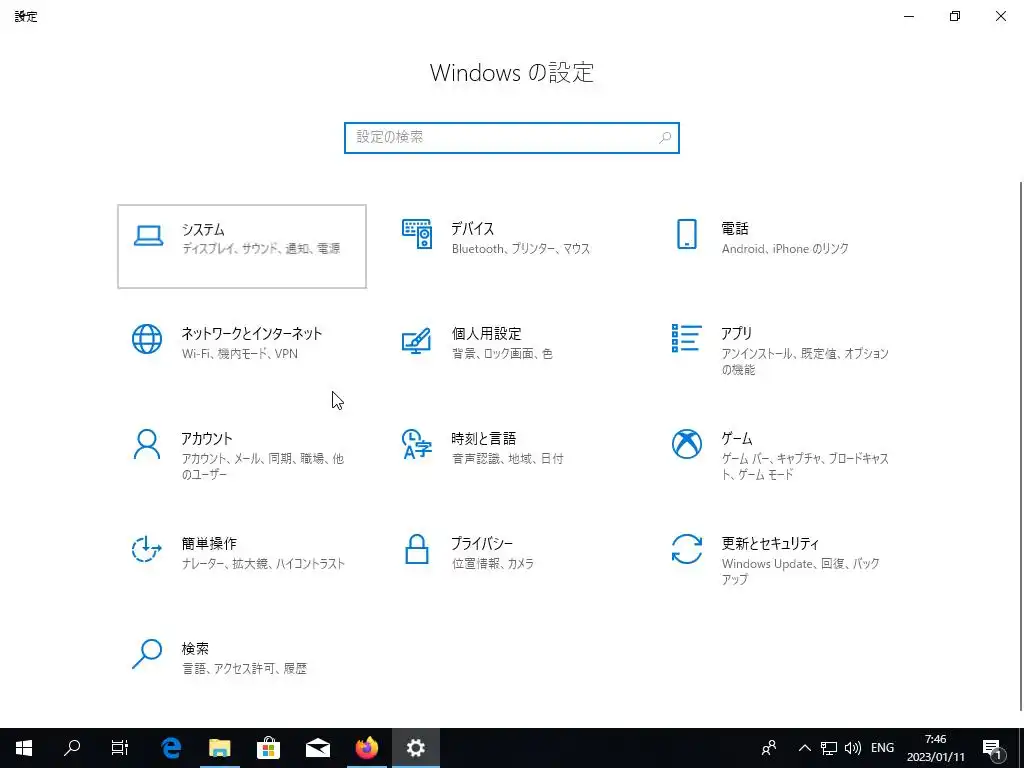Screen dimensions: 1024x768
Task: Click the magnifier in 設定の検索 box
Action: [x=665, y=138]
